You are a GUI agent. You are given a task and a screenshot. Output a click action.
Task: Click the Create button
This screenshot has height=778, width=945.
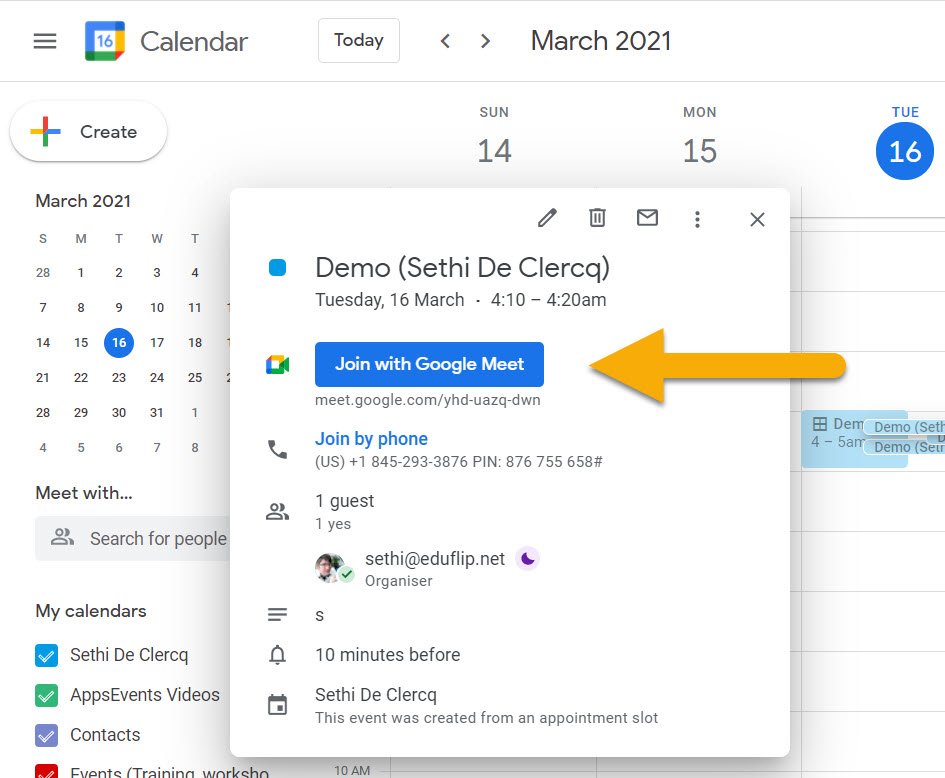click(x=89, y=131)
